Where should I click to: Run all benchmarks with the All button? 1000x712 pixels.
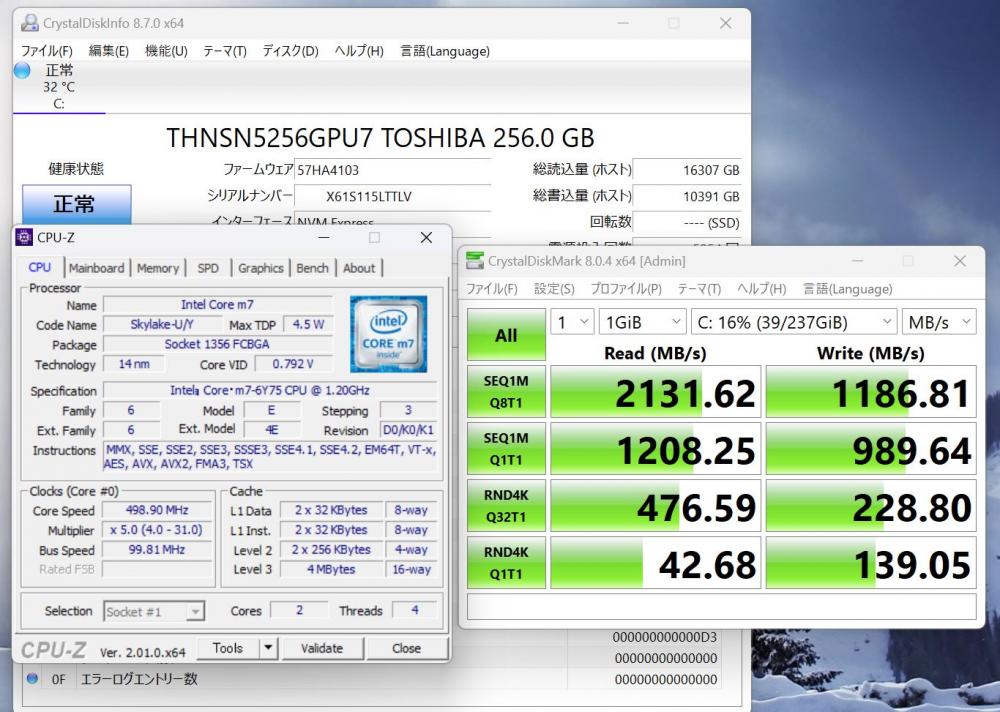click(506, 335)
